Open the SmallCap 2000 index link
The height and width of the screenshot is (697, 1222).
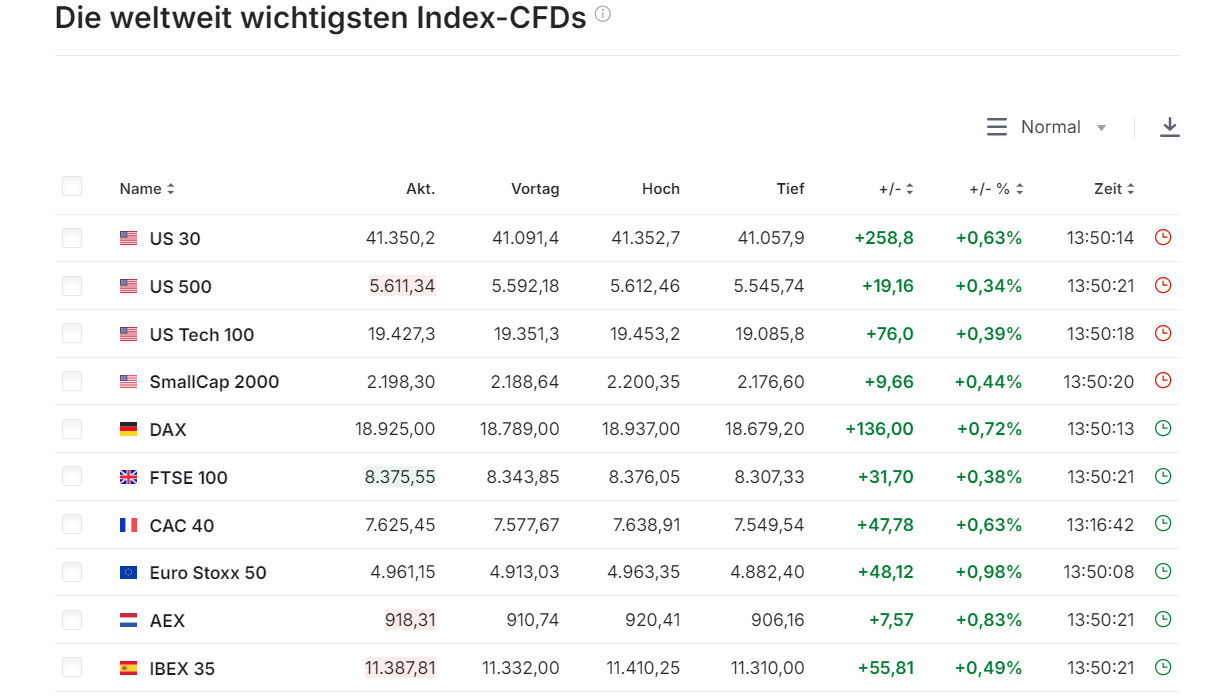[x=214, y=381]
